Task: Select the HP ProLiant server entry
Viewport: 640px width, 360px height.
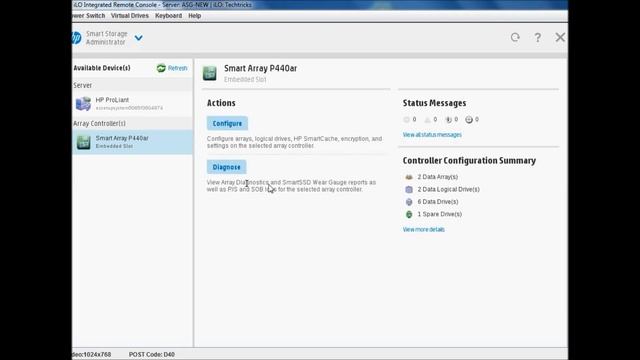Action: pos(132,104)
